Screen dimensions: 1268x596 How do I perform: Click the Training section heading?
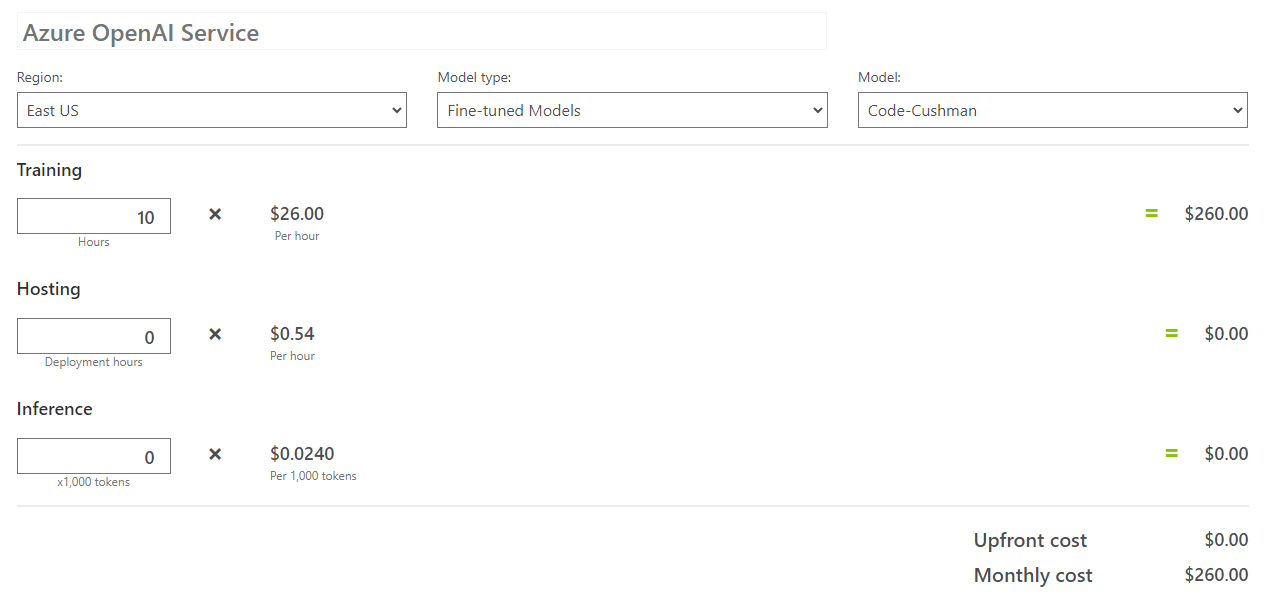pyautogui.click(x=49, y=170)
